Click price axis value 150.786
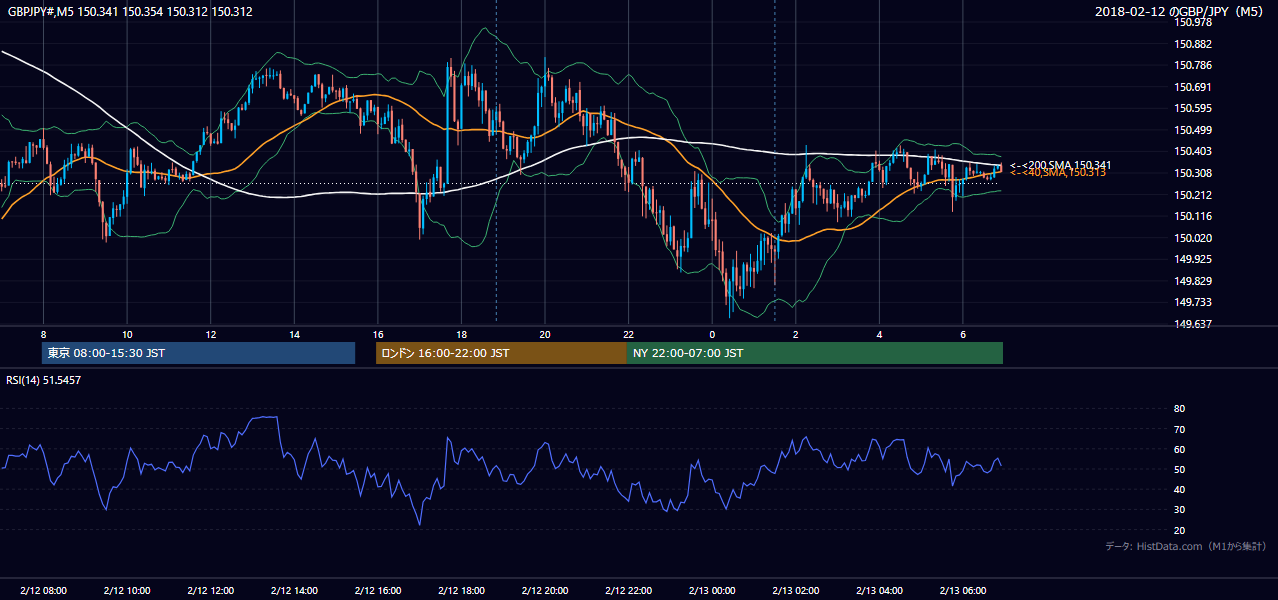The image size is (1278, 600). tap(1193, 66)
